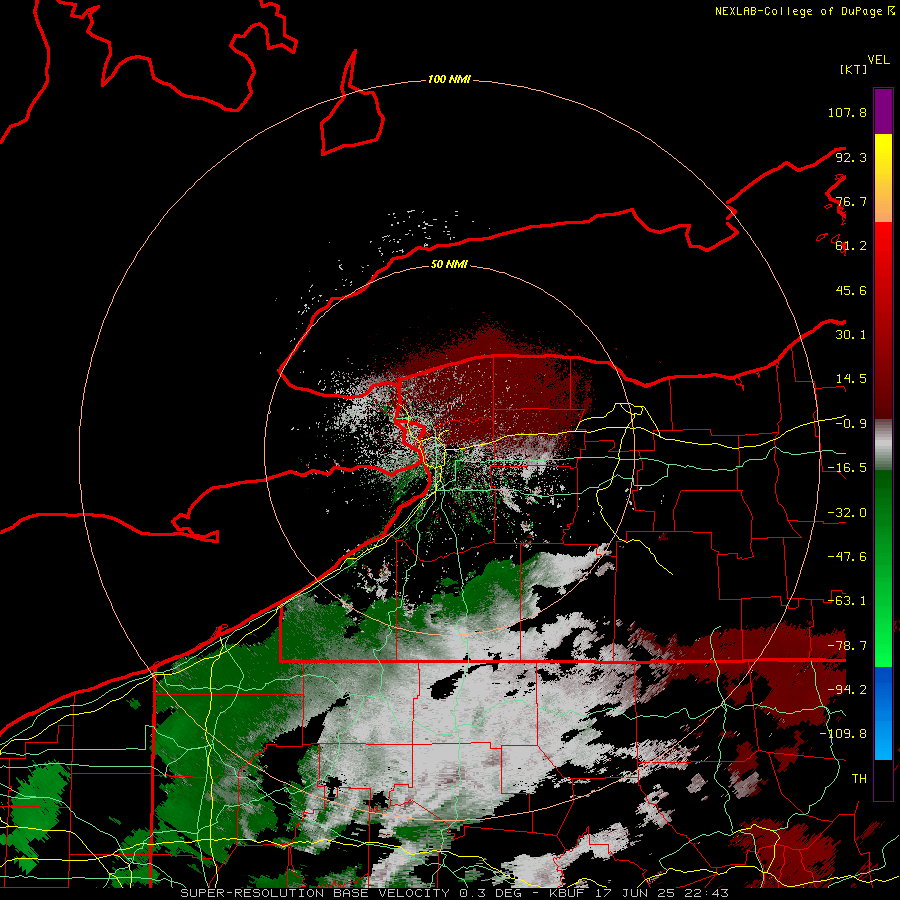Click the 100 NMI range ring label
This screenshot has width=900, height=900.
(449, 79)
